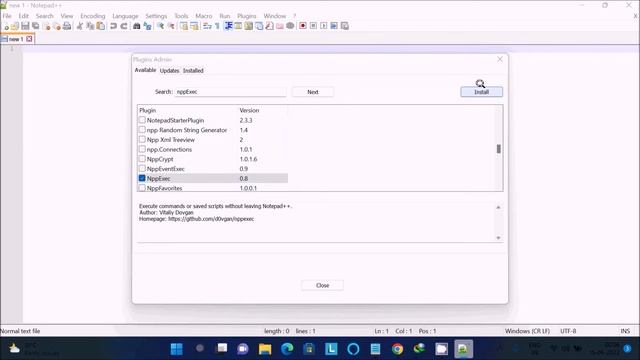Click the Find binoculars icon
This screenshot has height=360, width=640.
137,26
